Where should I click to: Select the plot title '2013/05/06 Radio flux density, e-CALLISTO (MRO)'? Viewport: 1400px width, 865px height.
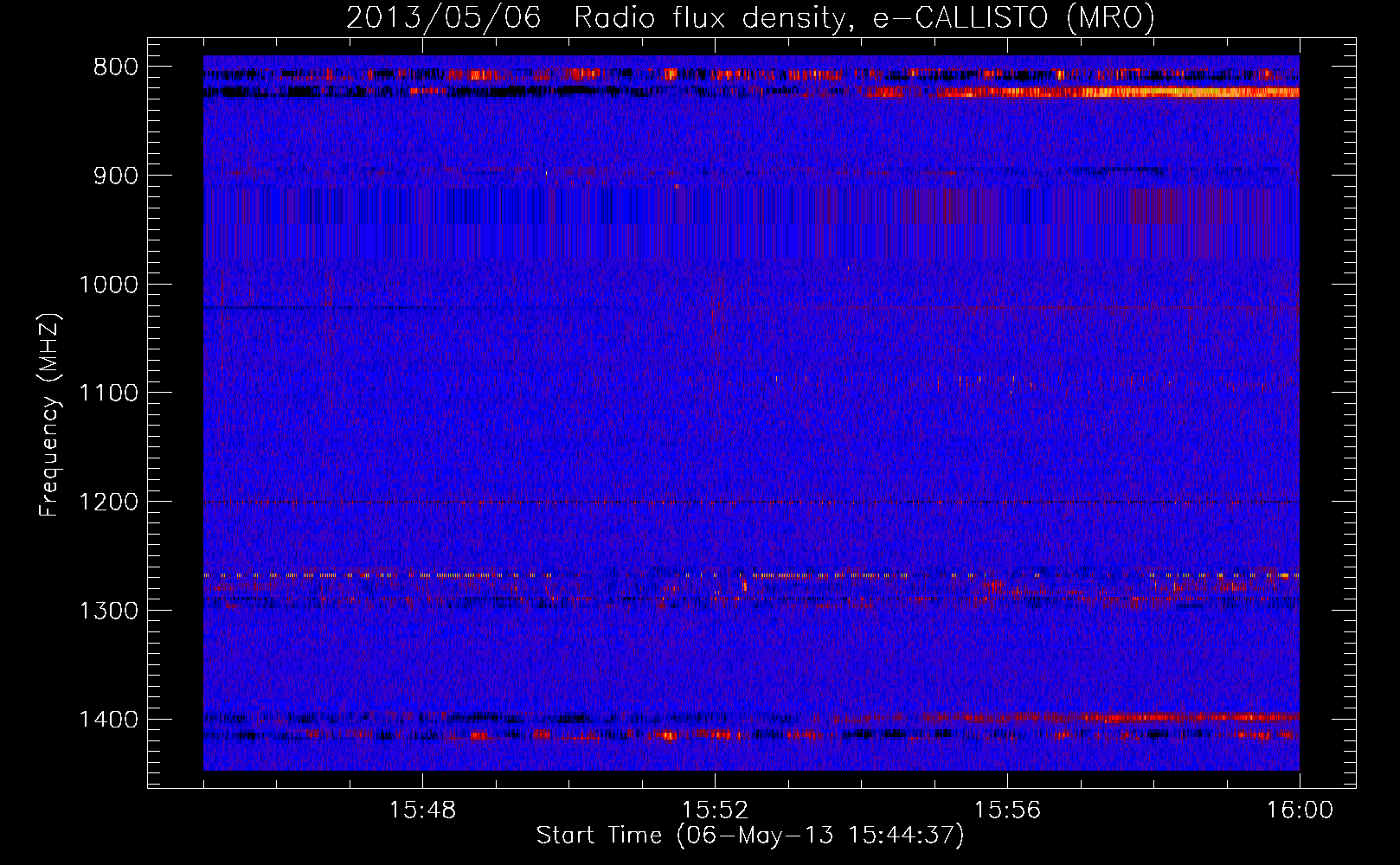click(750, 17)
